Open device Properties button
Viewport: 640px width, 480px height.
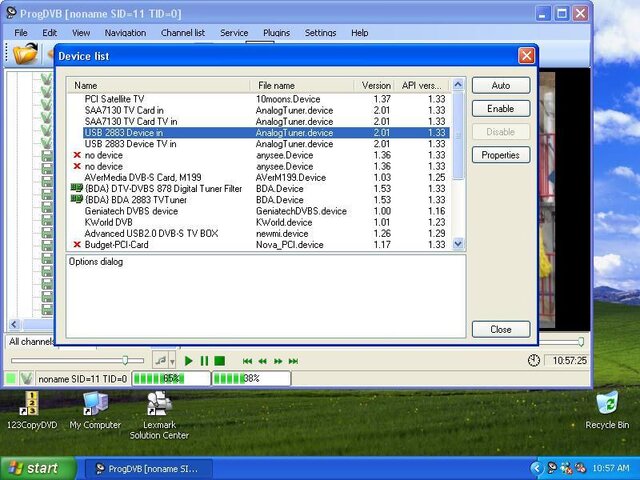501,155
